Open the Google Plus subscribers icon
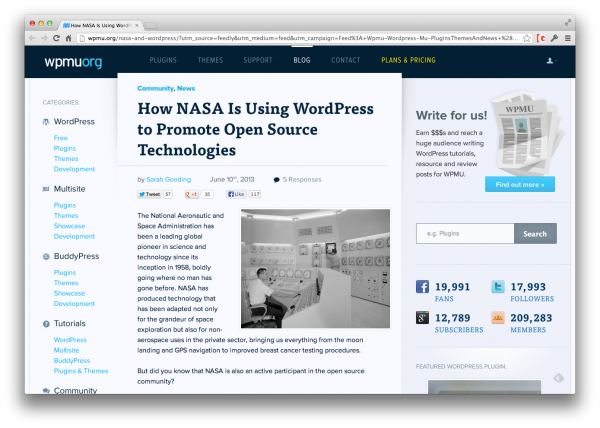Screen dimensions: 600x428 422,317
